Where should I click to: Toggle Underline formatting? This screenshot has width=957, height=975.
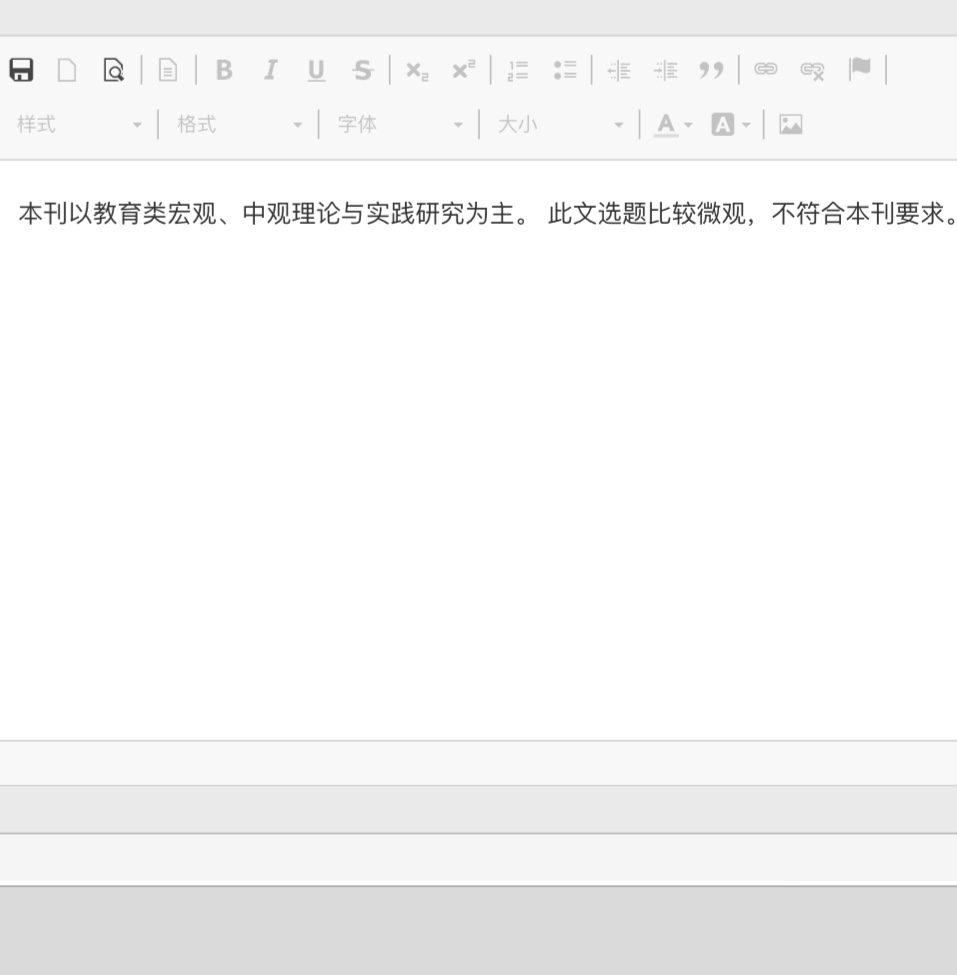(316, 70)
